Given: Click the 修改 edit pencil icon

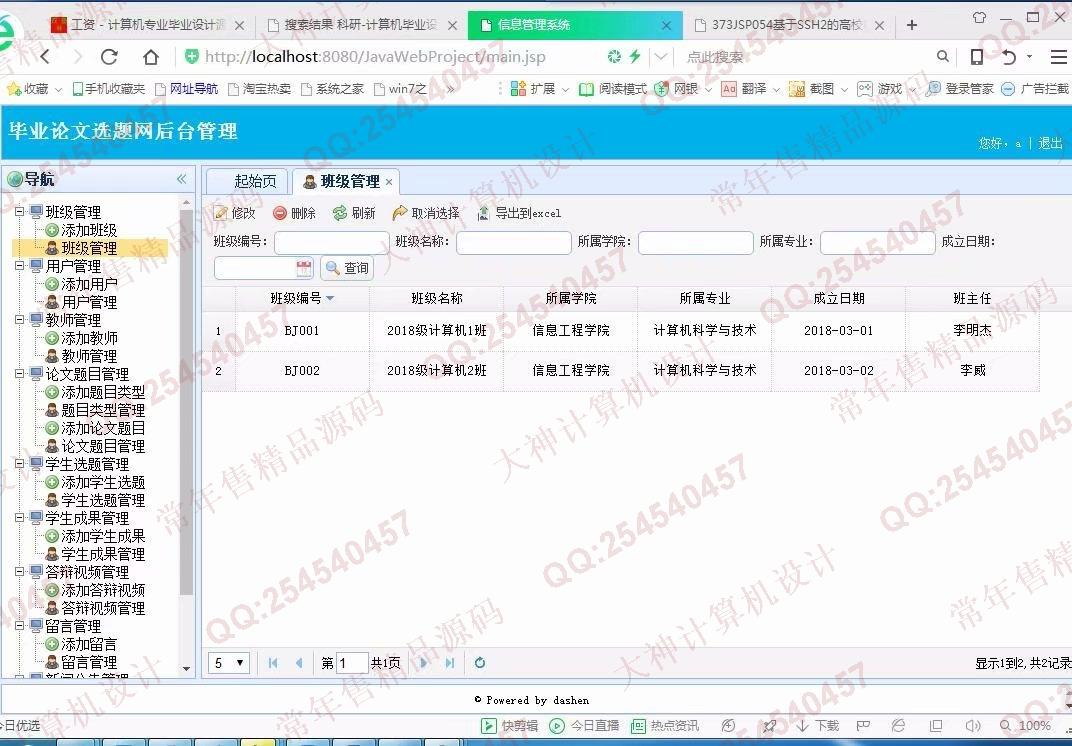Looking at the screenshot, I should 221,213.
